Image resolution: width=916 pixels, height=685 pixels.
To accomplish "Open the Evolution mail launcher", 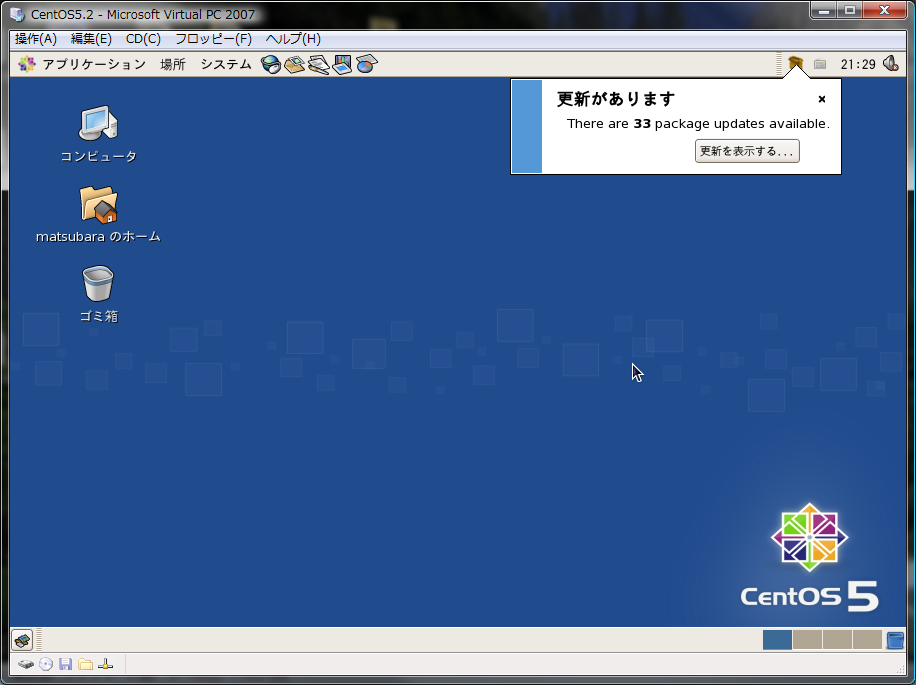I will pyautogui.click(x=294, y=64).
